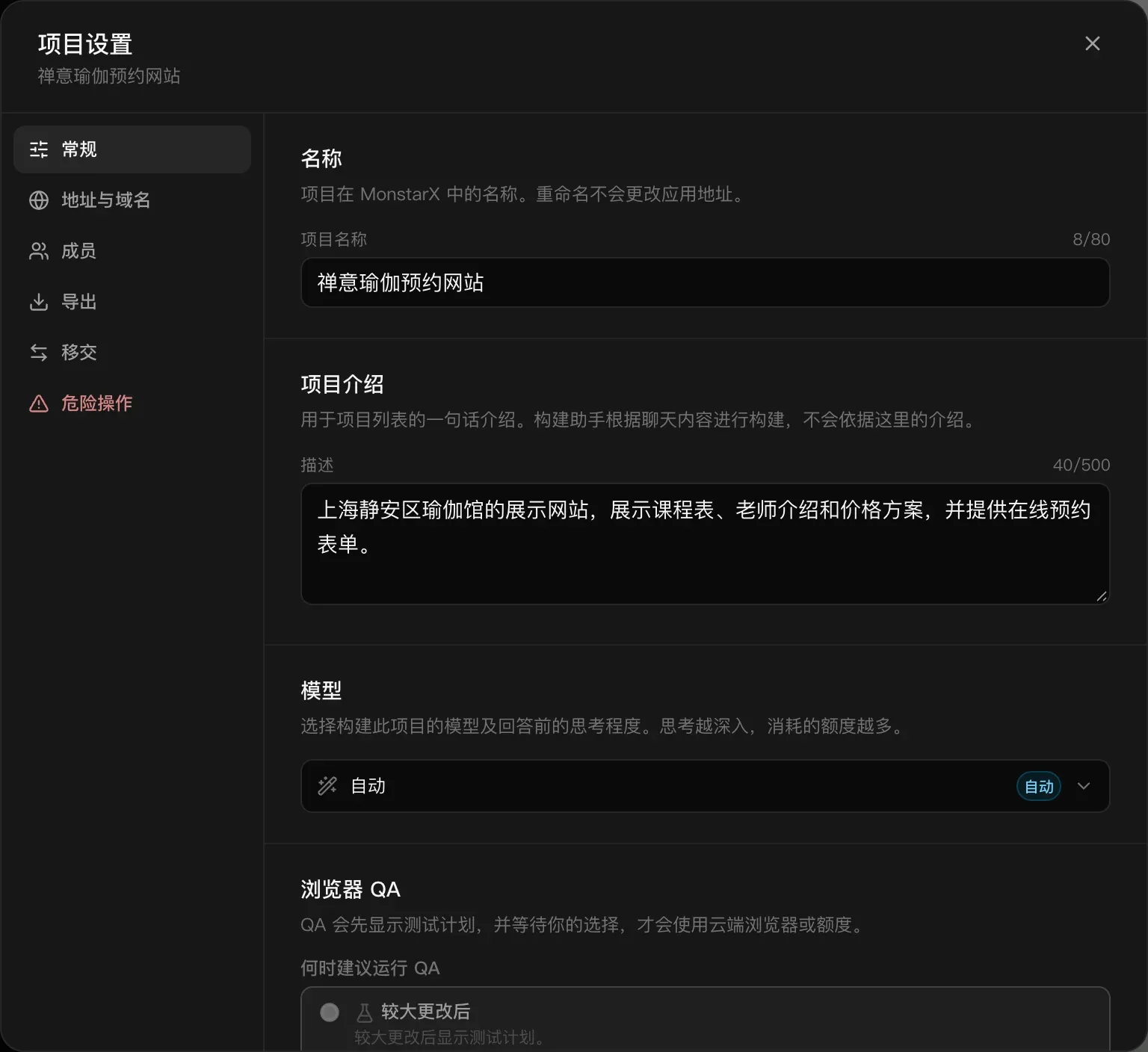Close the 项目设置 dialog
The height and width of the screenshot is (1052, 1148).
point(1092,43)
